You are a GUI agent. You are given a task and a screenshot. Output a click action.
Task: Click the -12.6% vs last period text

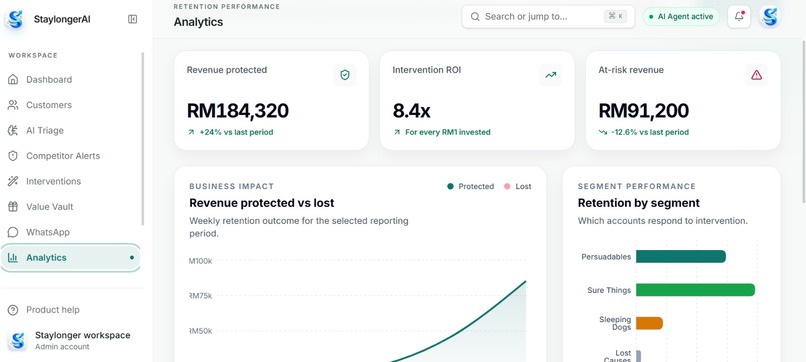click(x=650, y=132)
